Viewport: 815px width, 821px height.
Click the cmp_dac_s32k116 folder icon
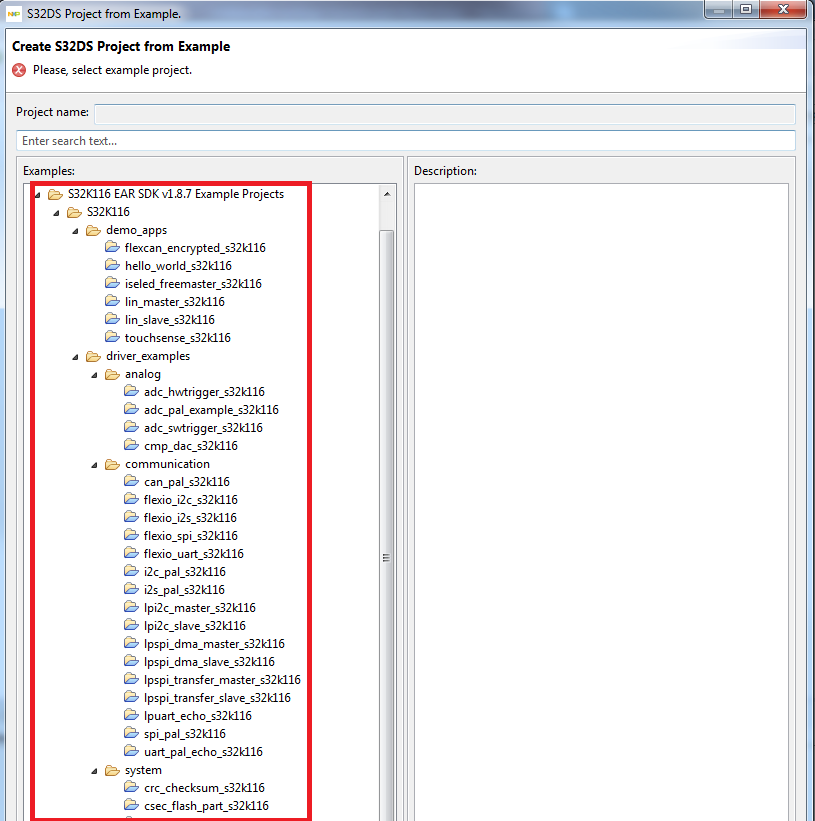coord(131,445)
